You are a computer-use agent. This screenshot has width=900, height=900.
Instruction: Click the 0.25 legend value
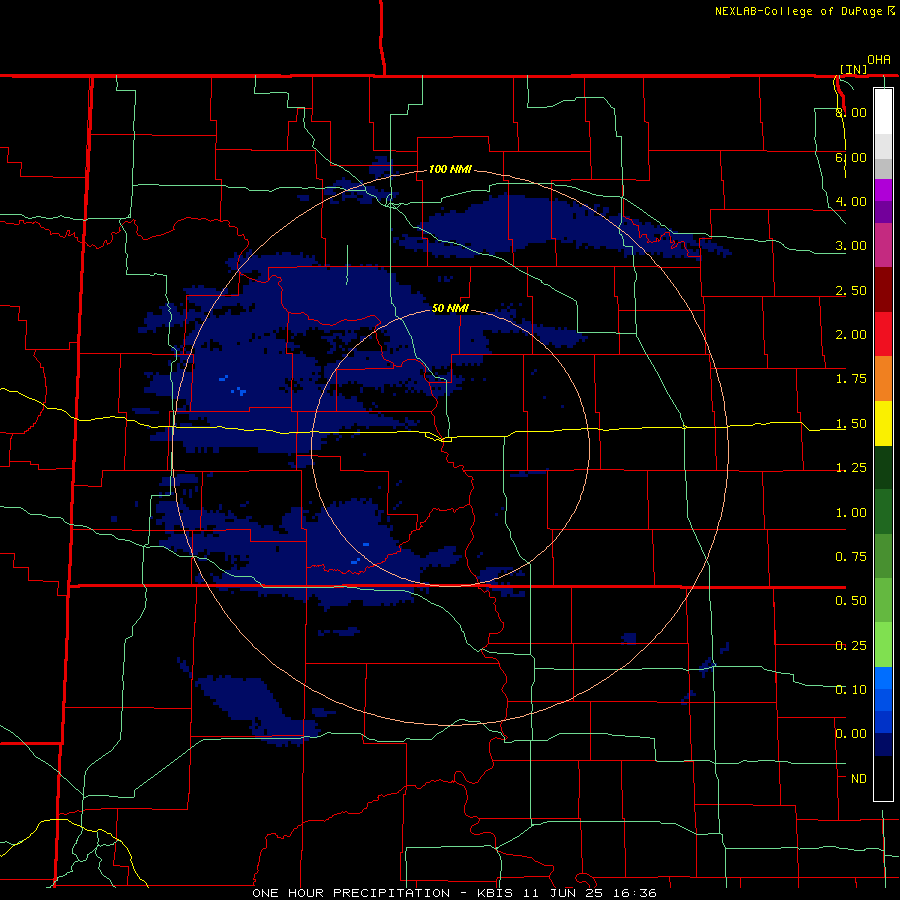[x=851, y=646]
